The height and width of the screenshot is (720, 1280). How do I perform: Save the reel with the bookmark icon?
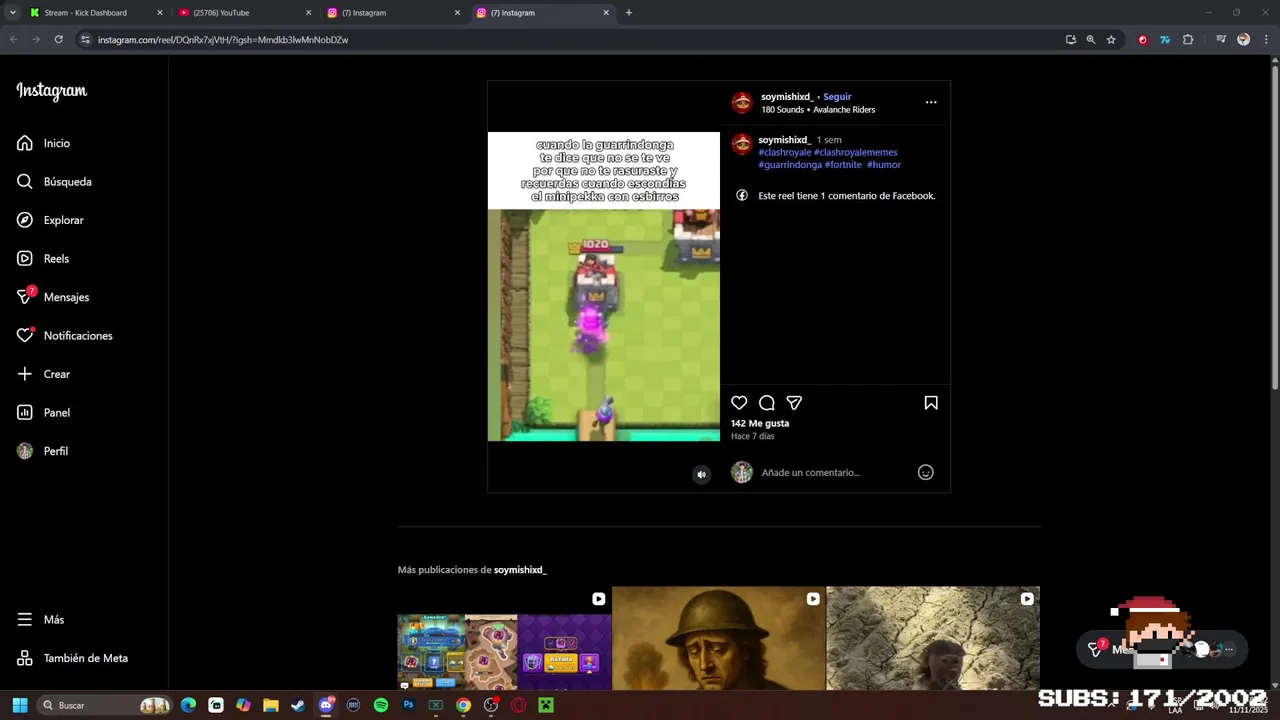point(931,403)
